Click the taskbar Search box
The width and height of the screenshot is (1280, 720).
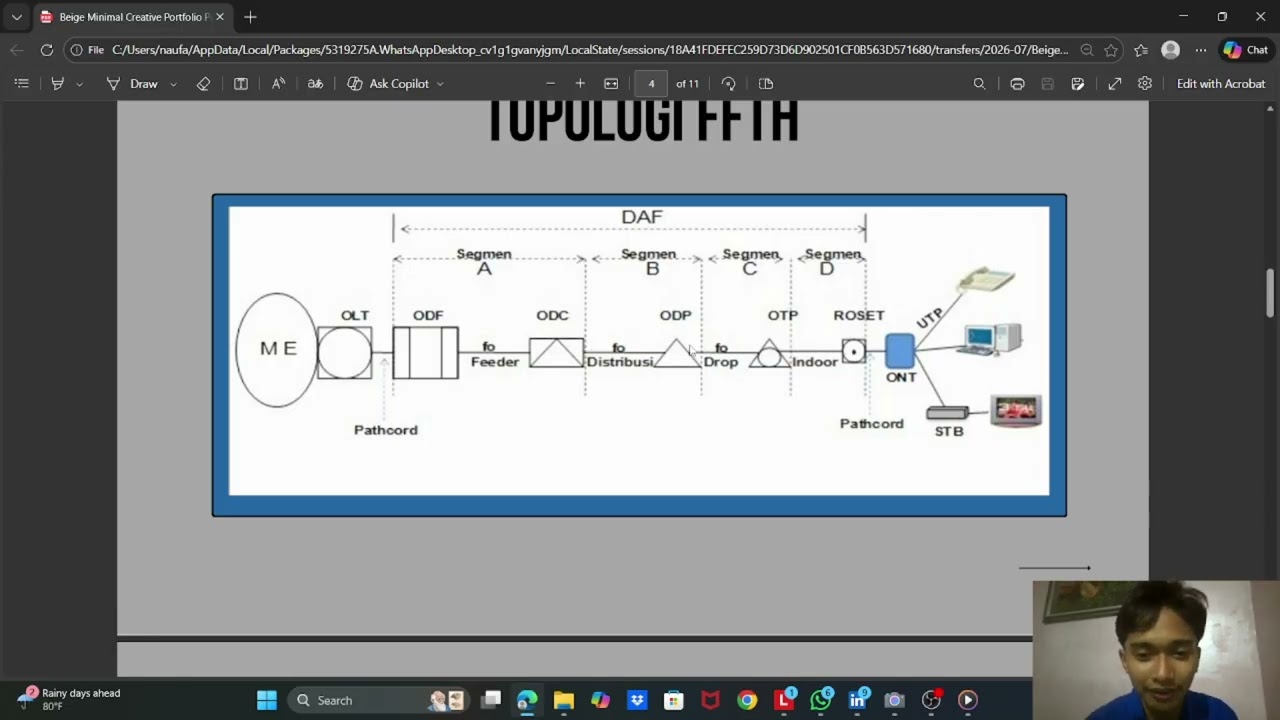[x=380, y=701]
